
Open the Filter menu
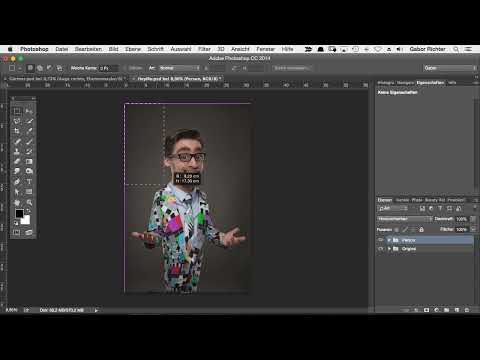pos(204,49)
